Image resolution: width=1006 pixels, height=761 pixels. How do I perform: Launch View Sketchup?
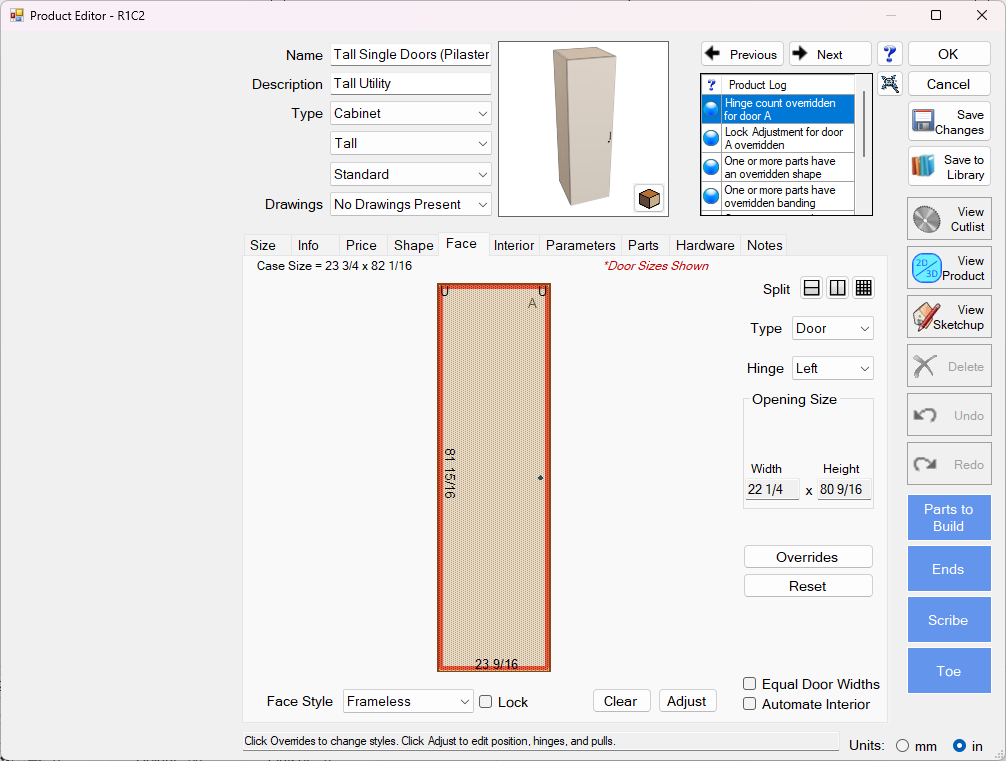pos(949,317)
